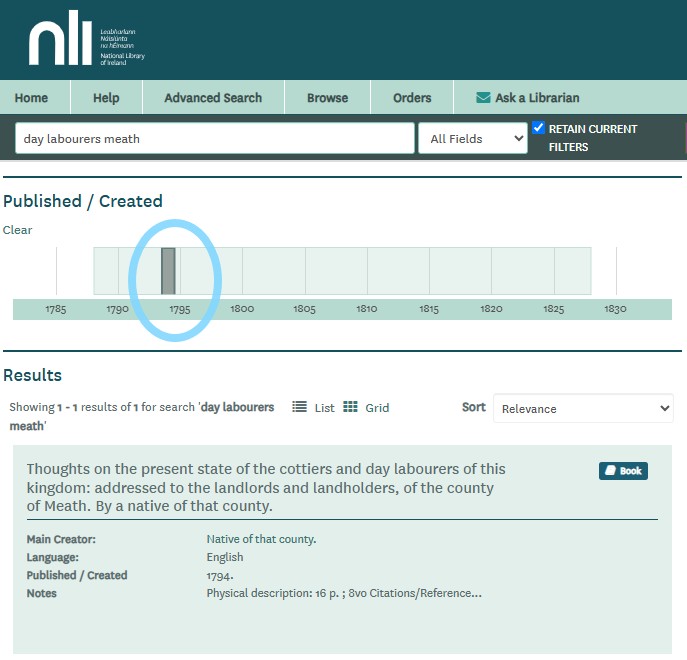Uncheck the Retain Current Filters checkbox
The height and width of the screenshot is (660, 687).
tap(539, 128)
